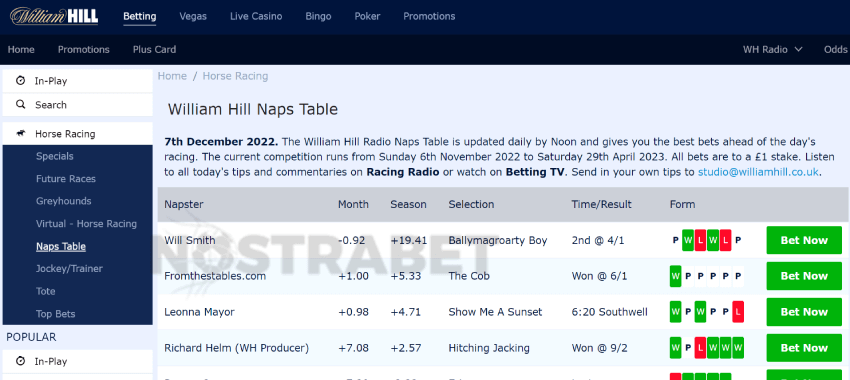Click the red L badge in Leonna Mayor's form
This screenshot has height=380, width=850.
[738, 312]
